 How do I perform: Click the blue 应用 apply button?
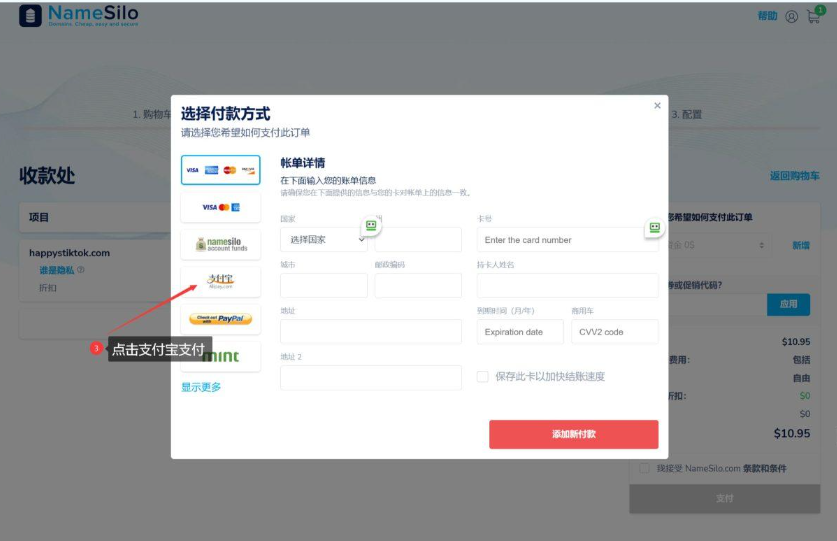point(788,304)
